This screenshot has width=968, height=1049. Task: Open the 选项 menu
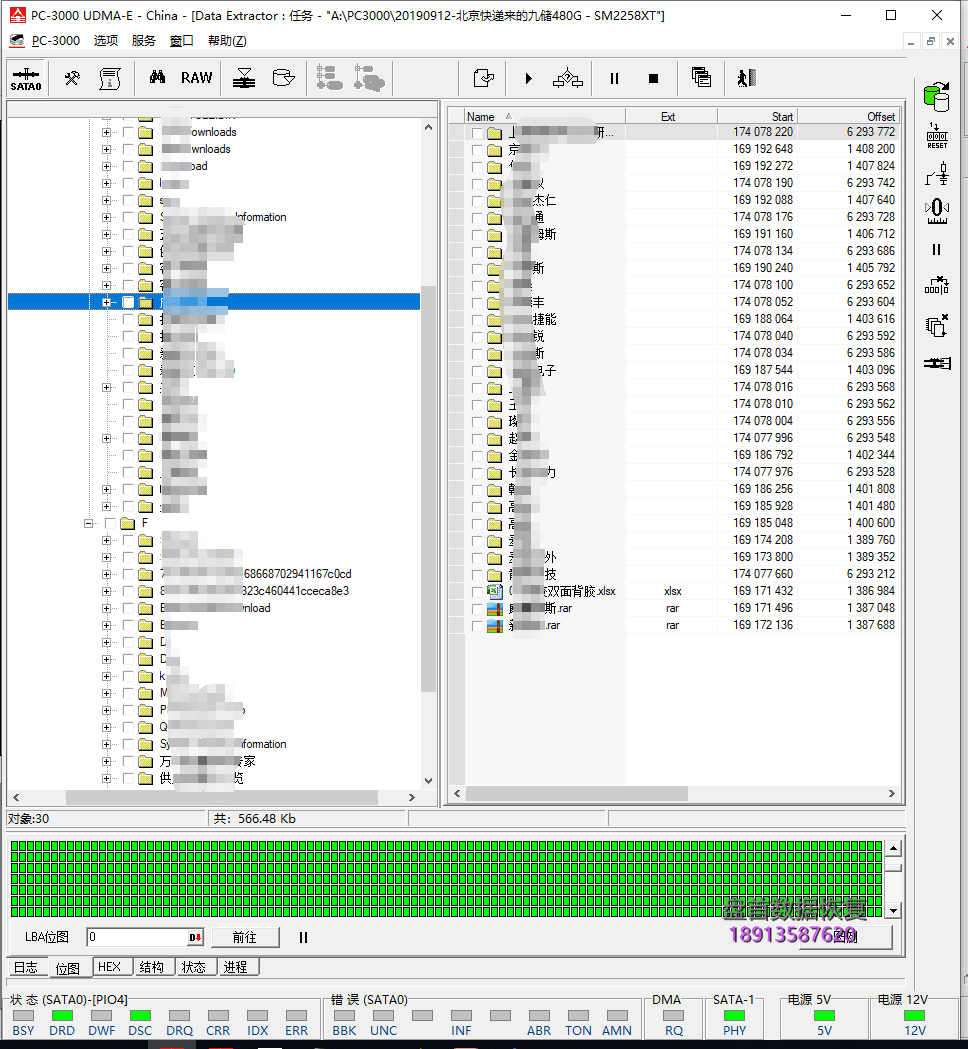click(106, 41)
